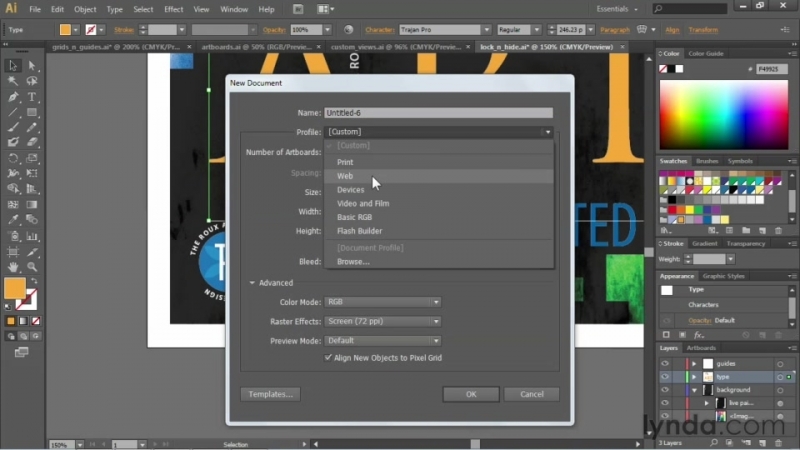The width and height of the screenshot is (800, 450).
Task: Choose Web from the profile list
Action: (439, 176)
